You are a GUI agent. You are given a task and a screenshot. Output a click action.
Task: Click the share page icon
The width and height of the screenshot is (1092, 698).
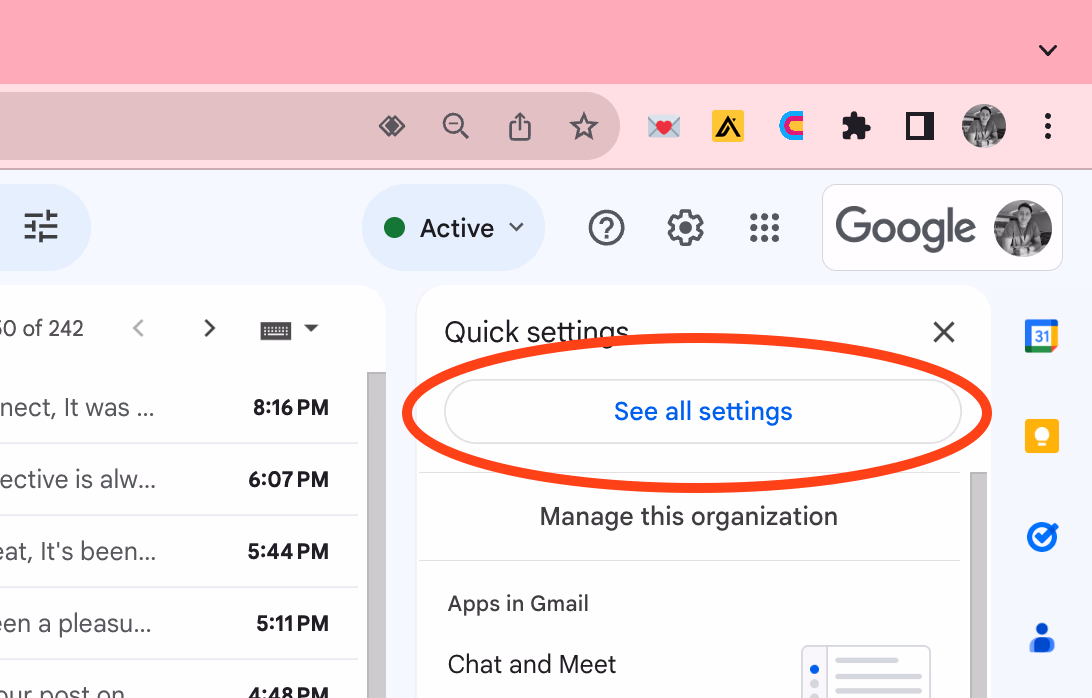pos(520,127)
